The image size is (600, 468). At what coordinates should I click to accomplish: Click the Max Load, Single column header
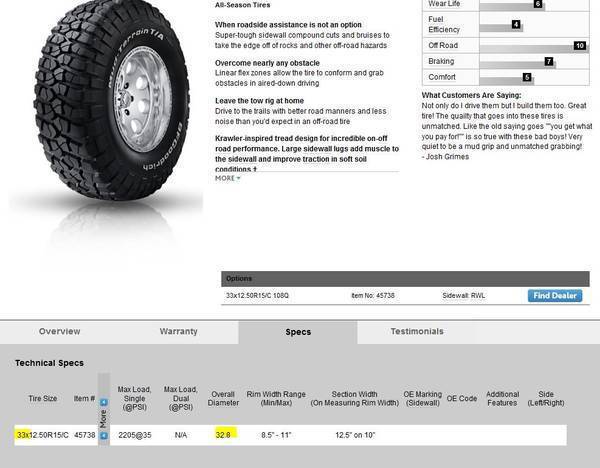pos(134,398)
